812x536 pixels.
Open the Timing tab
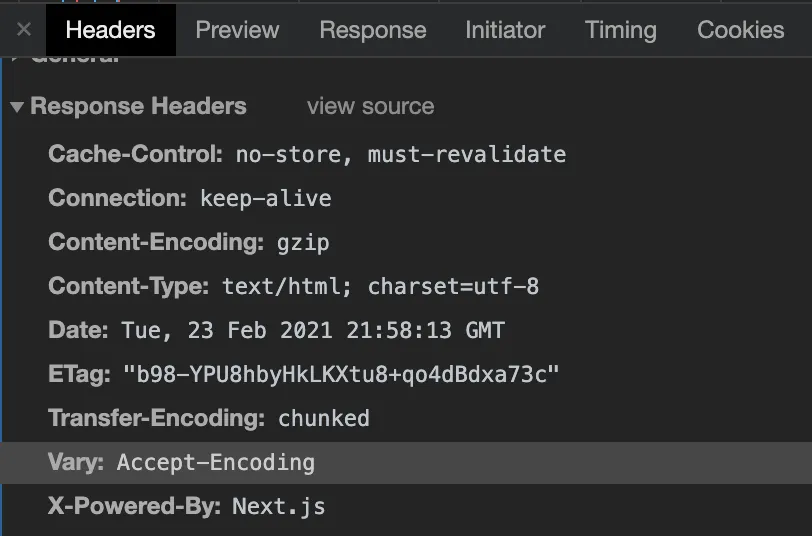coord(620,30)
